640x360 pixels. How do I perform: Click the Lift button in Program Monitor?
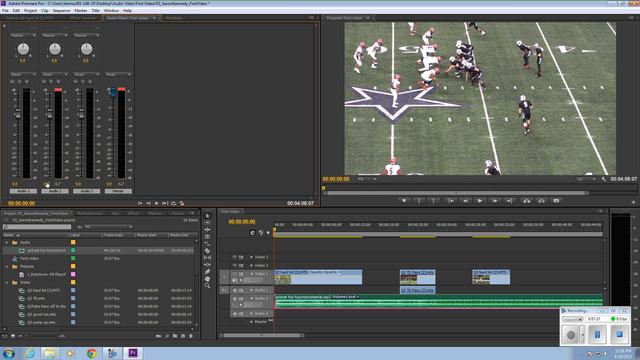pos(527,200)
